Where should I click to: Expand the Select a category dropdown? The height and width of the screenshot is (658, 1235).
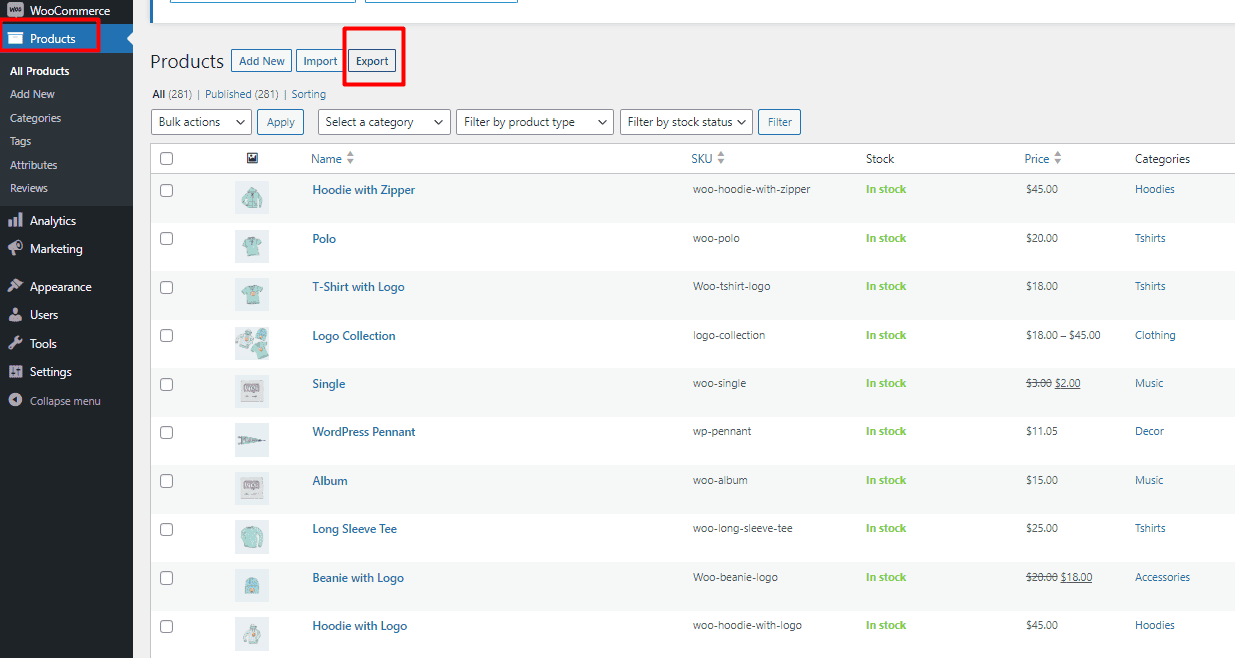coord(383,121)
